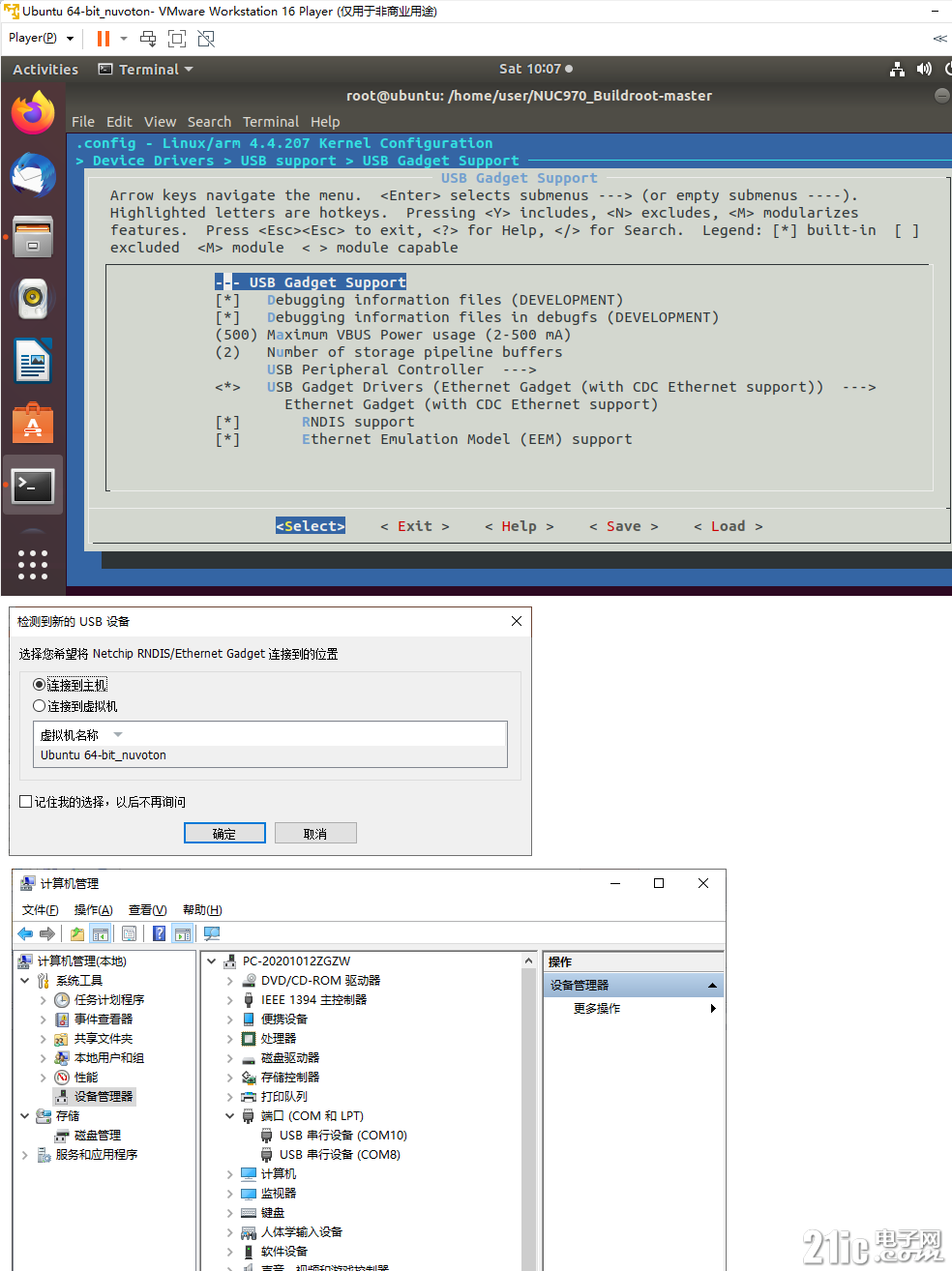Screen dimensions: 952x1271
Task: Click VMware Unity mode icon
Action: 206,39
